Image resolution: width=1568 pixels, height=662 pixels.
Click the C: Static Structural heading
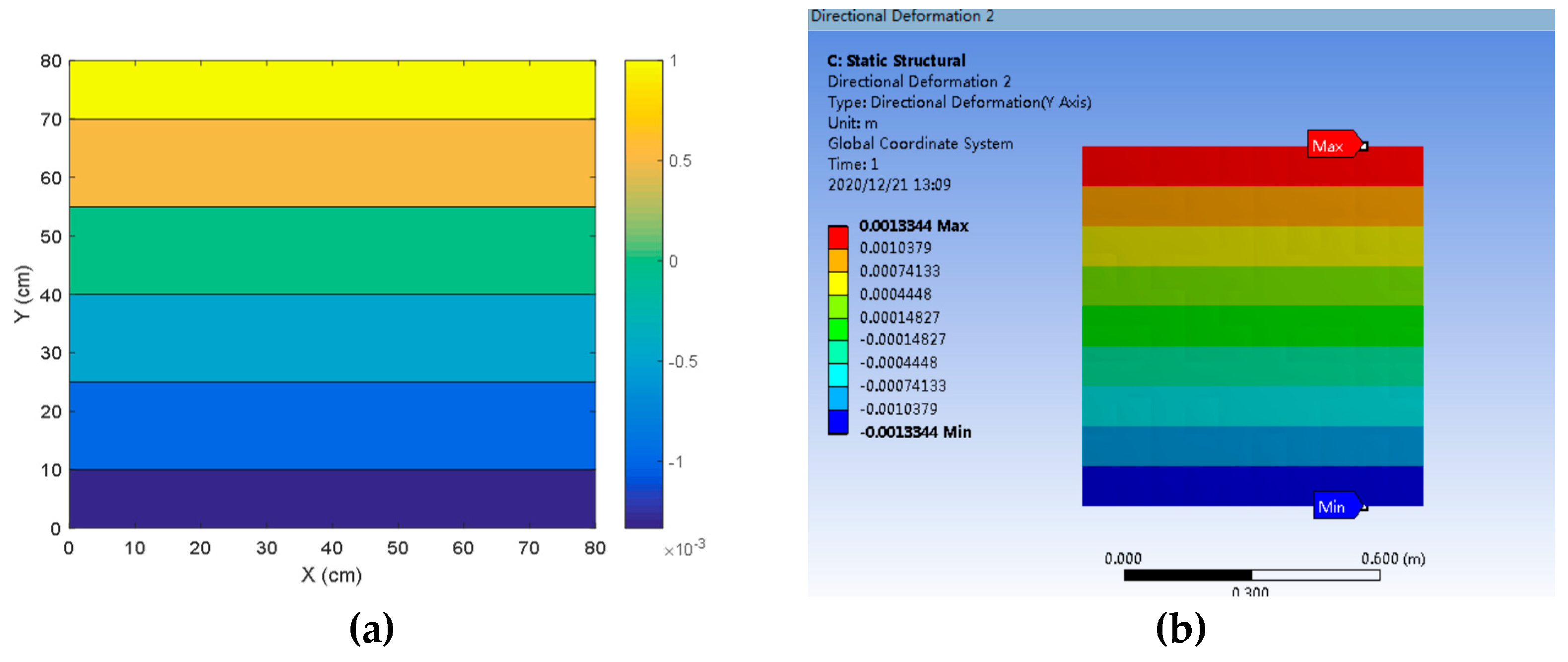click(896, 61)
